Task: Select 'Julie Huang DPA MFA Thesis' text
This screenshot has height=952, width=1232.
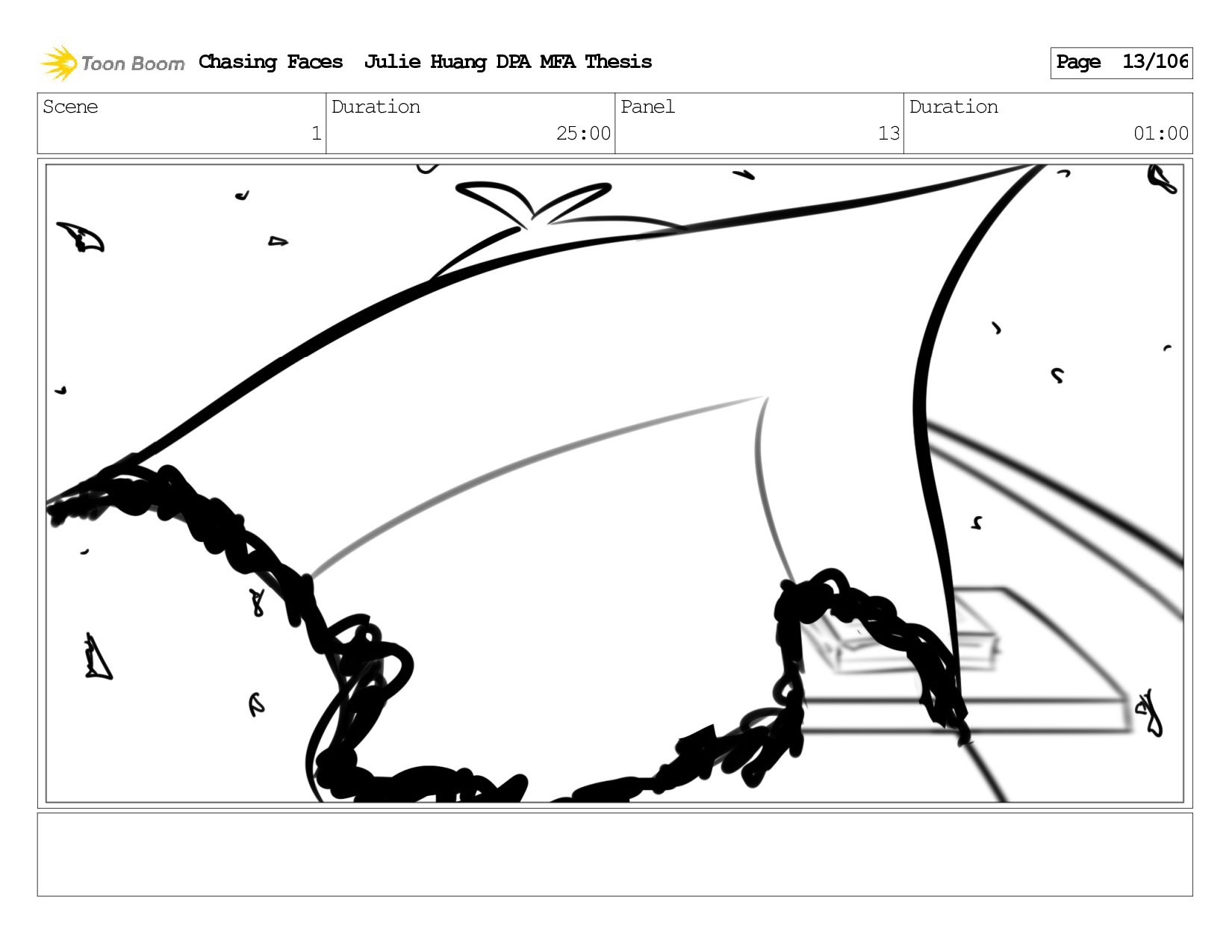Action: [508, 62]
